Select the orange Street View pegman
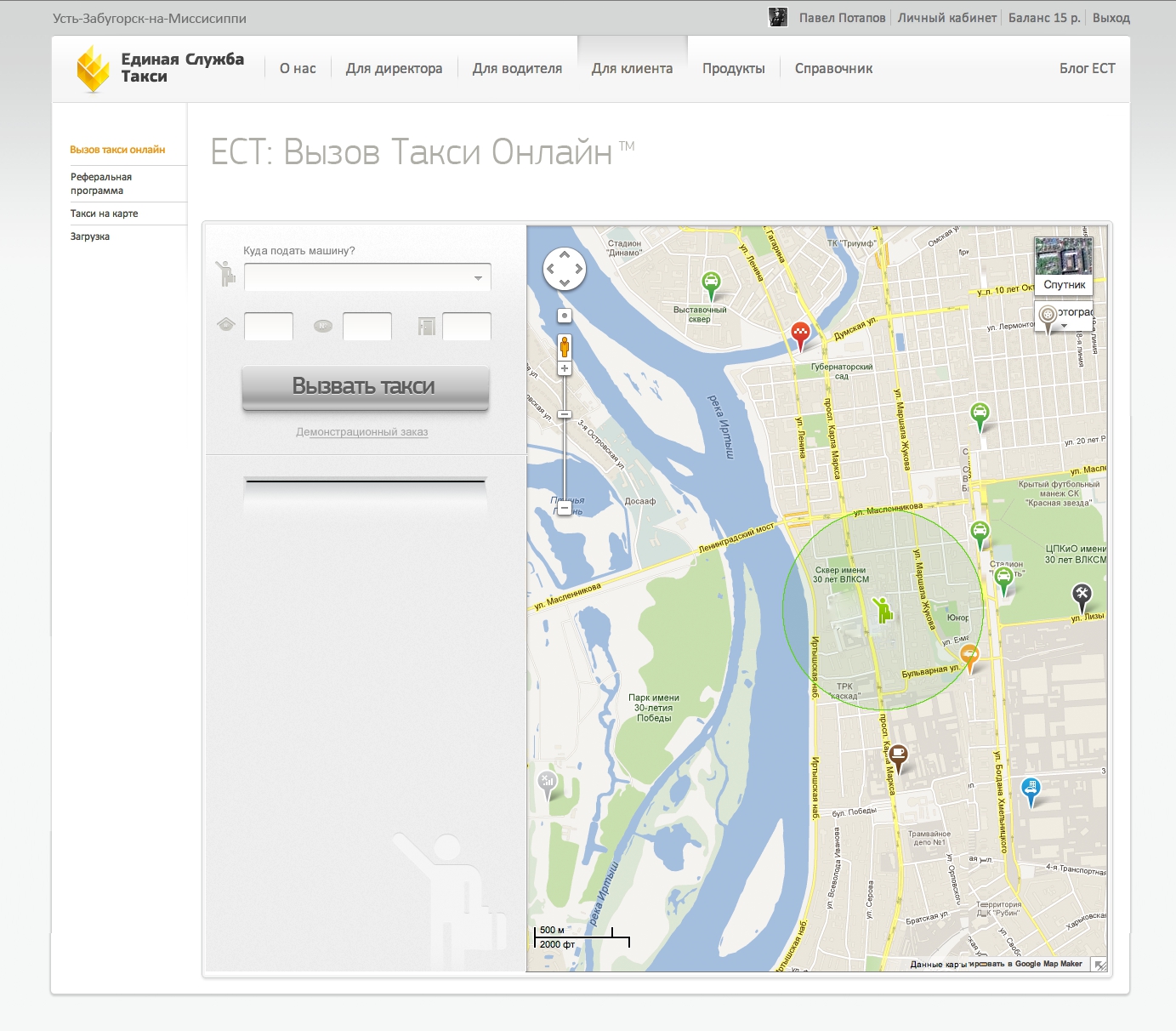 pyautogui.click(x=565, y=346)
